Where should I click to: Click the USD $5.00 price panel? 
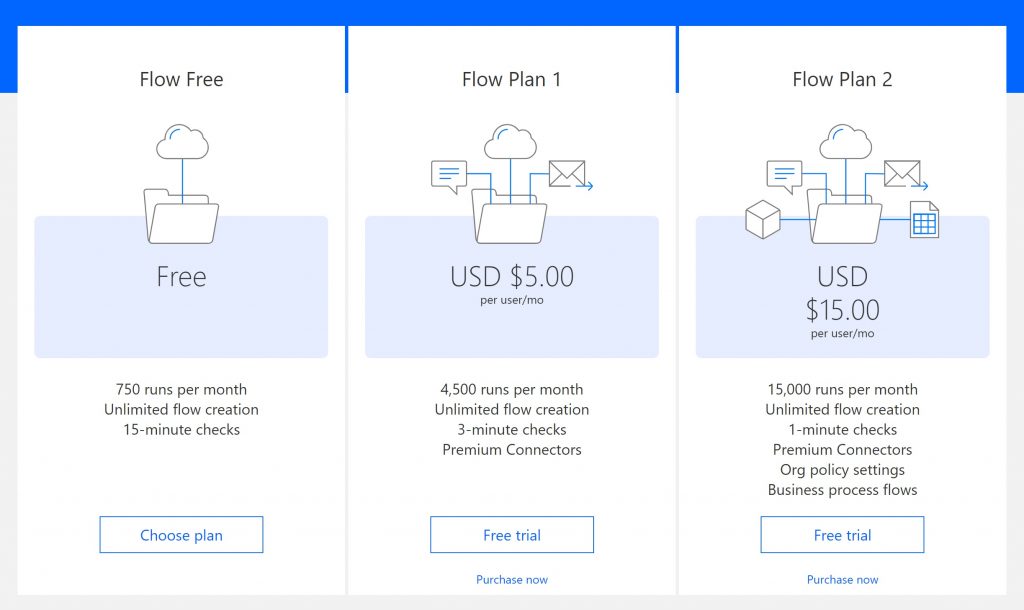pos(511,287)
